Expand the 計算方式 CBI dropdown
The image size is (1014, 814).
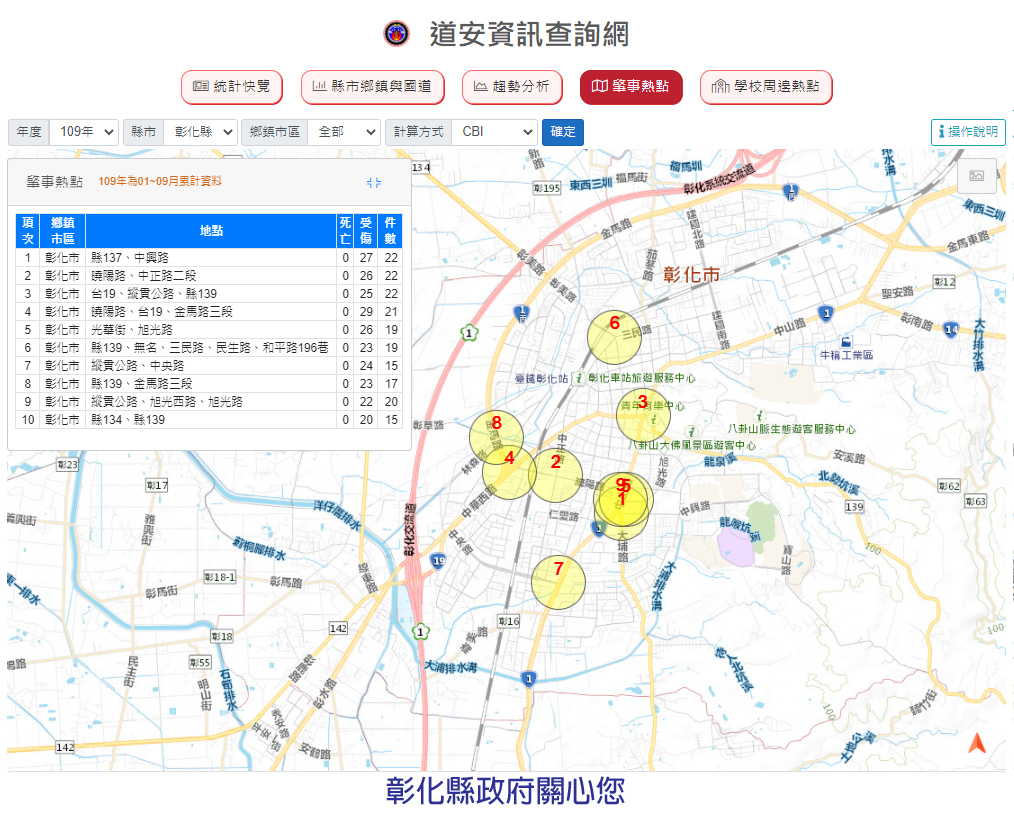coord(494,132)
